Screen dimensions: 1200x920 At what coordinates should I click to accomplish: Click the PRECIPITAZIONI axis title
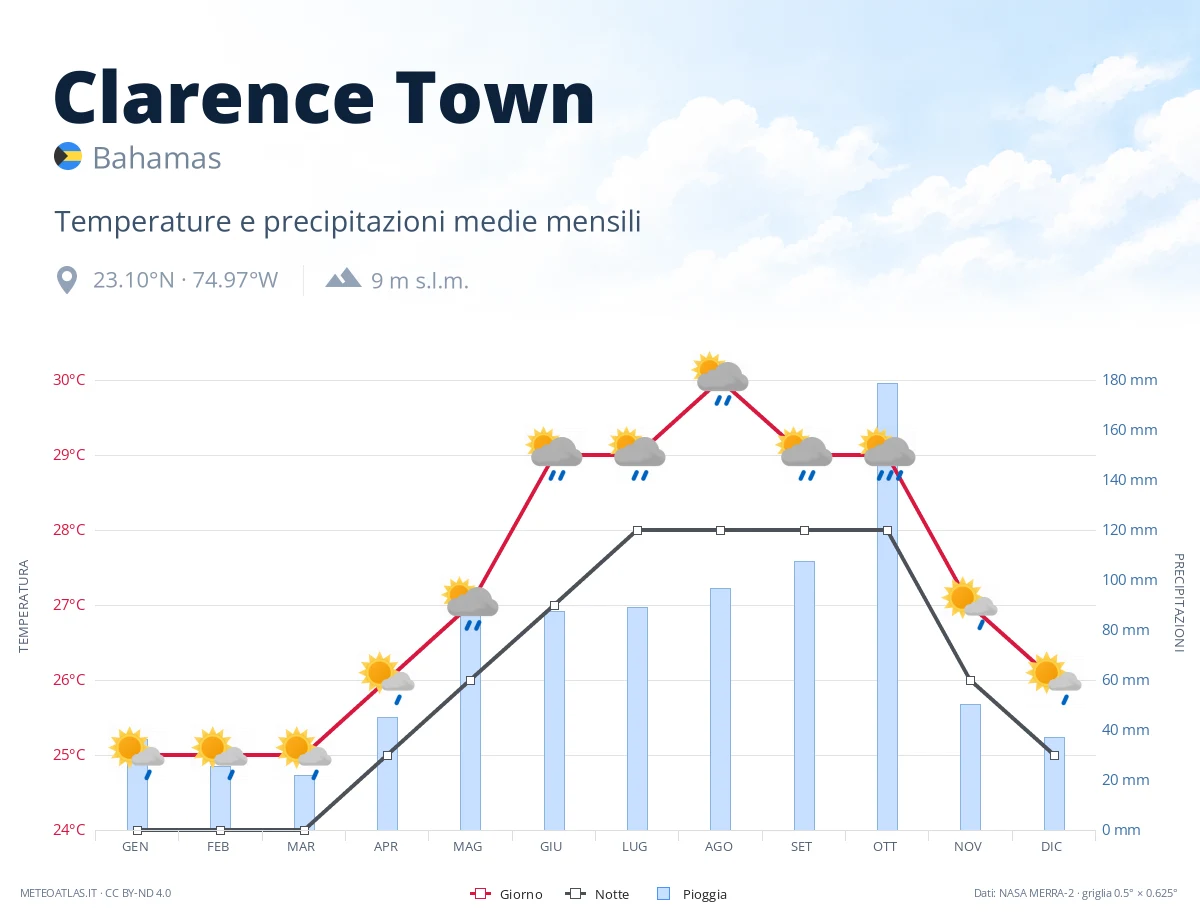1178,602
